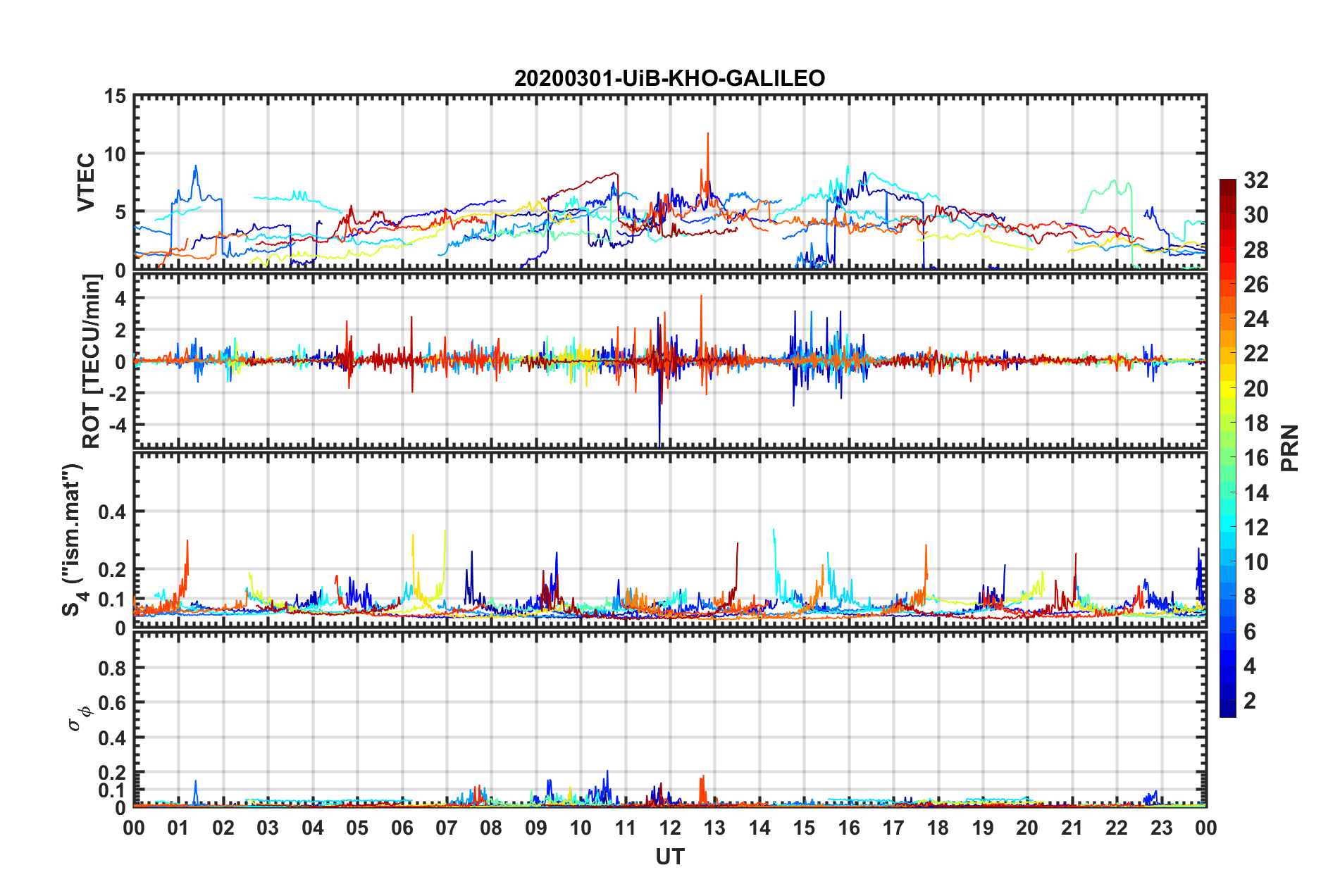Image resolution: width=1340 pixels, height=896 pixels.
Task: Click the S4 axis tick label 0.2
Action: click(113, 570)
